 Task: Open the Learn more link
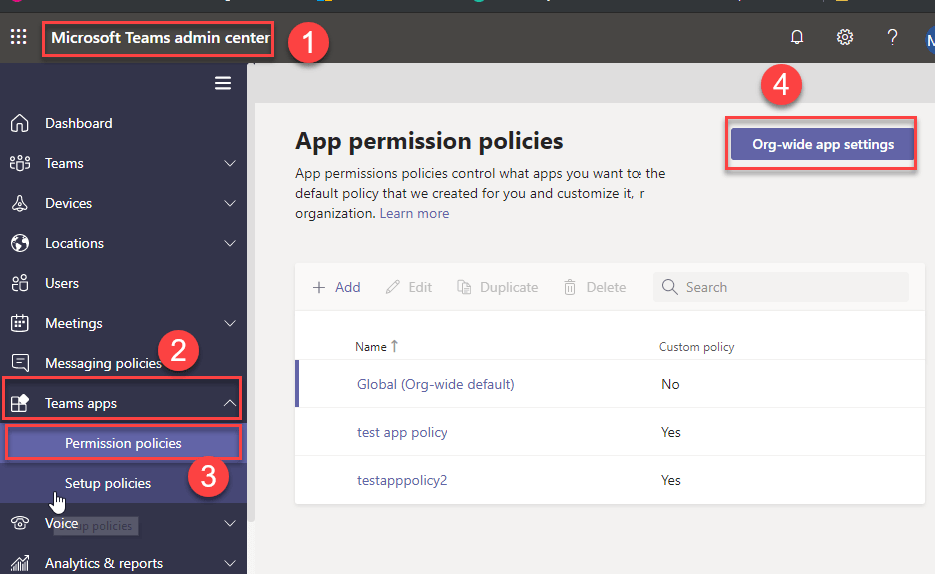(414, 213)
